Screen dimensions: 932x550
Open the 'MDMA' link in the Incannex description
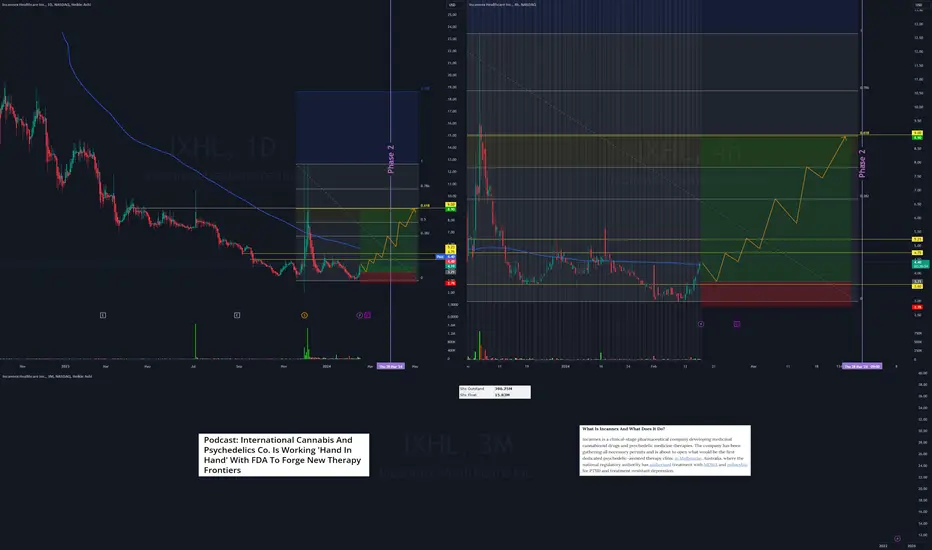710,464
